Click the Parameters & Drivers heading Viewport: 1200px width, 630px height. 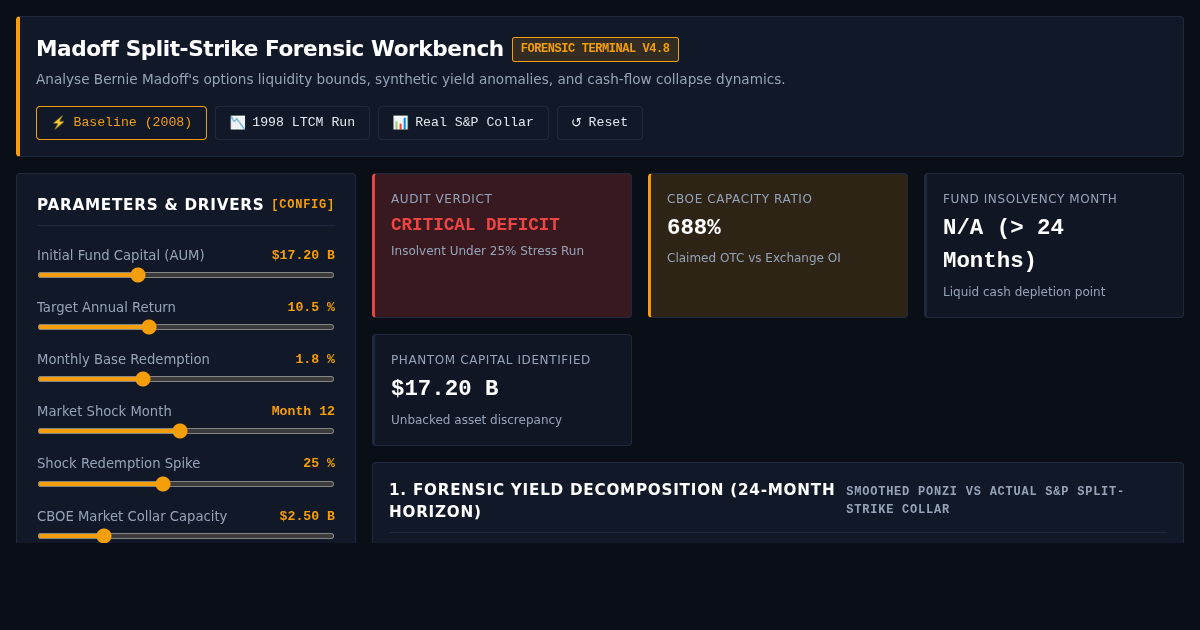click(x=150, y=204)
